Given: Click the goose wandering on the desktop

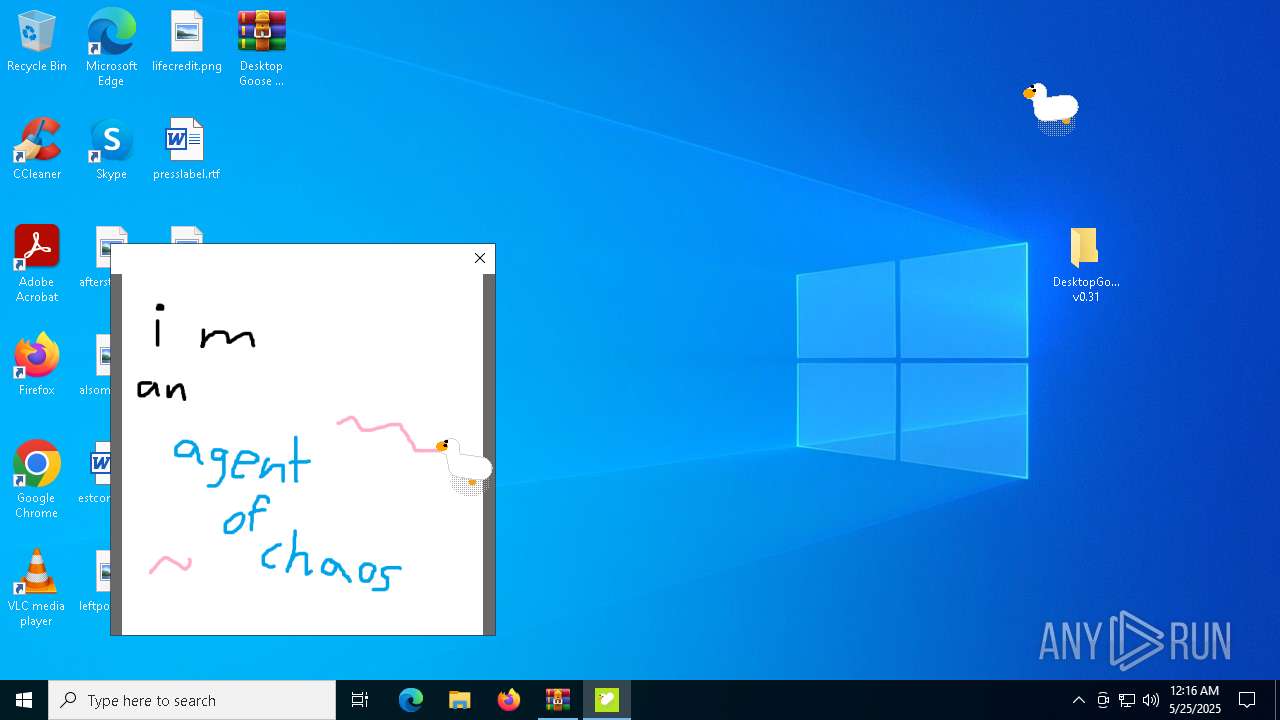Looking at the screenshot, I should click(1052, 107).
